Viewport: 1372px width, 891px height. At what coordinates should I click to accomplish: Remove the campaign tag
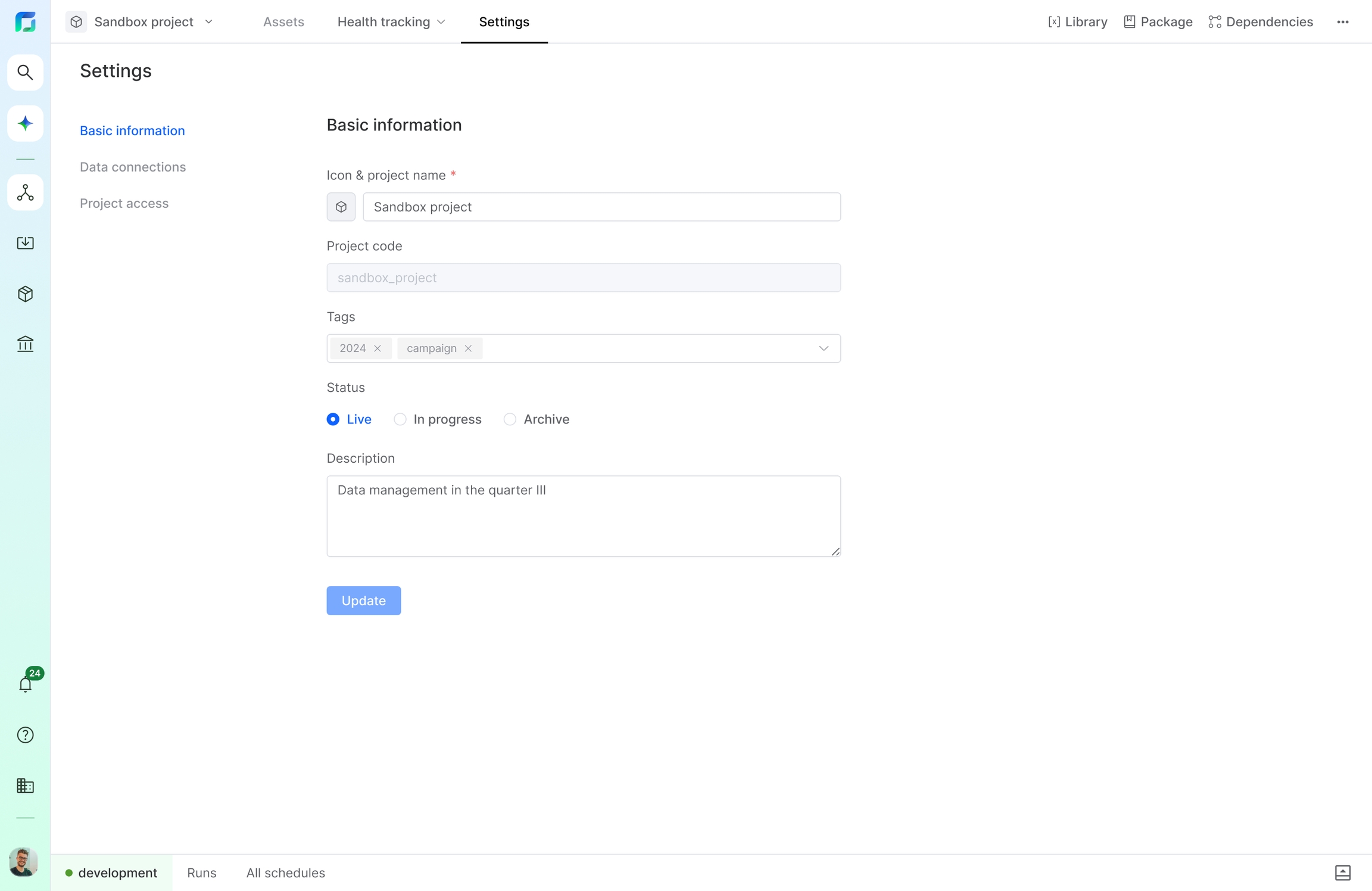(x=468, y=348)
